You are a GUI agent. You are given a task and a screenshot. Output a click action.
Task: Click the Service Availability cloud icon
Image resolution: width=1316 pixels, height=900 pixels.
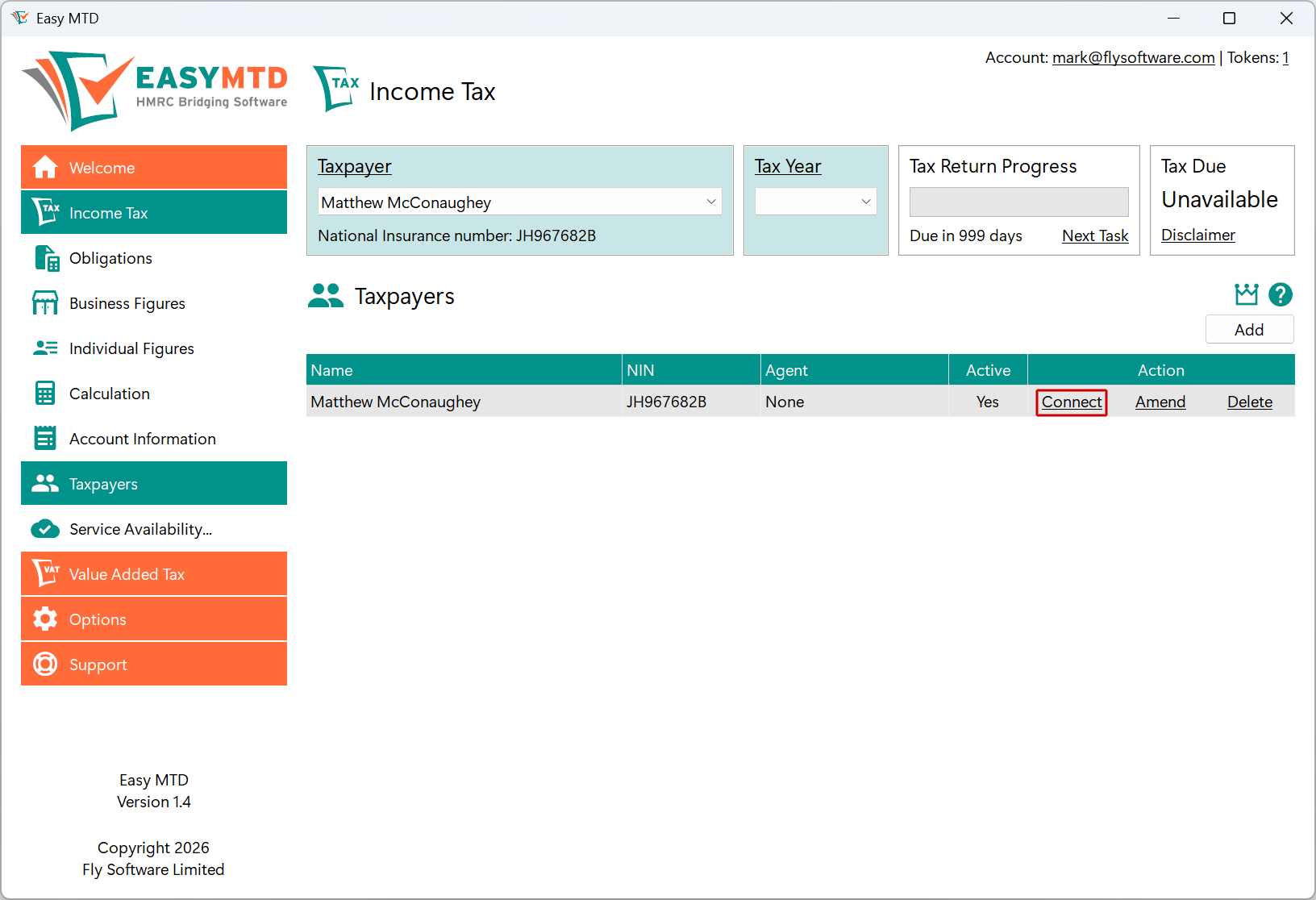click(x=45, y=529)
